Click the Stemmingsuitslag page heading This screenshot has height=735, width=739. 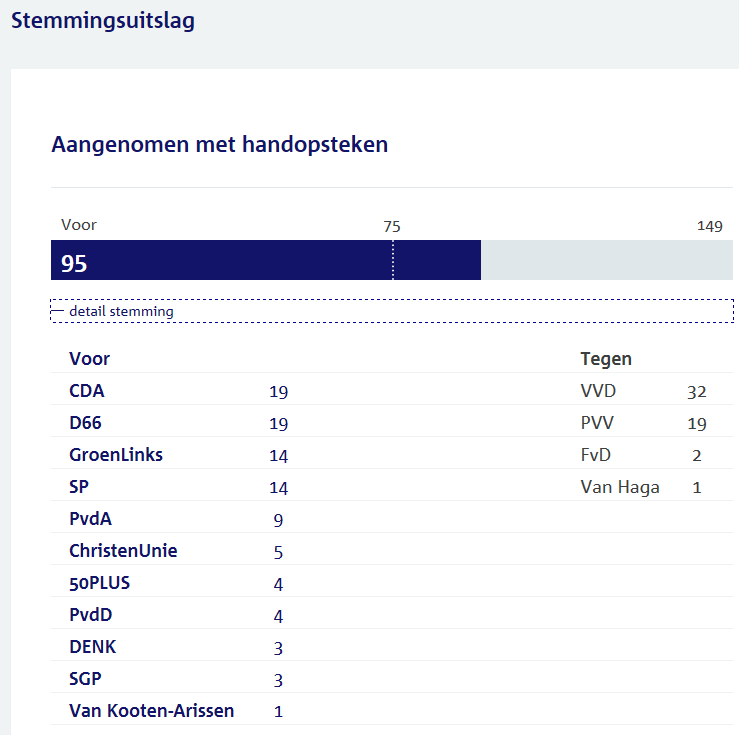pos(103,21)
